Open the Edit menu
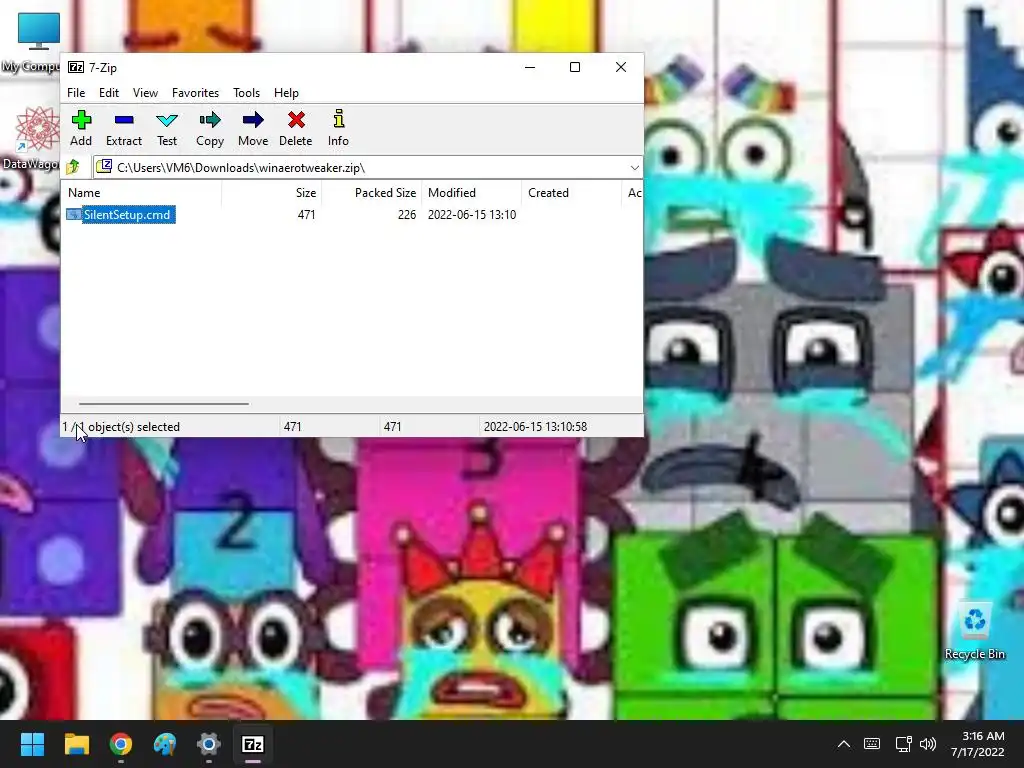The width and height of the screenshot is (1024, 768). [x=108, y=93]
